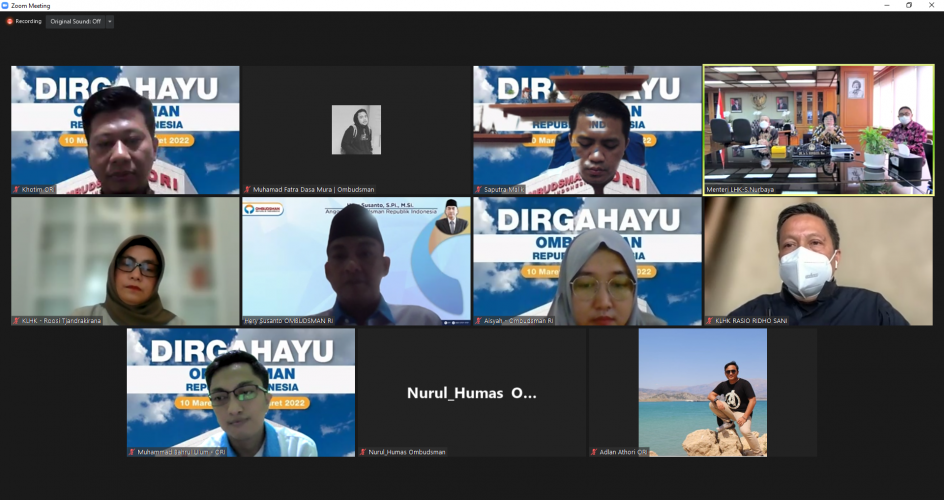Select Hery Susanto OMBUDSMAN RI video tile
The width and height of the screenshot is (944, 500).
pos(356,260)
